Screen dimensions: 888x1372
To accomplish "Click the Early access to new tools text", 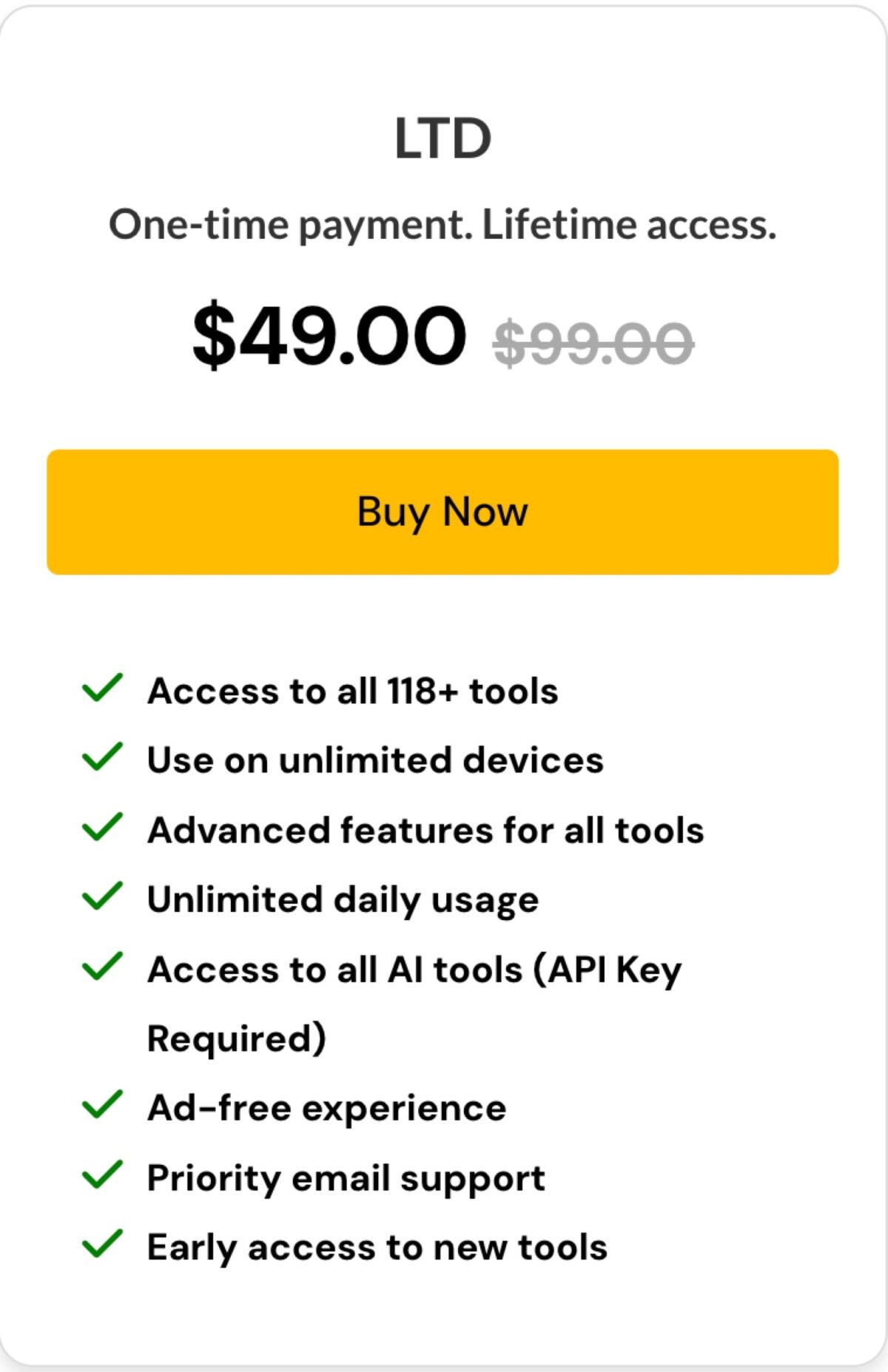I will click(x=377, y=1248).
